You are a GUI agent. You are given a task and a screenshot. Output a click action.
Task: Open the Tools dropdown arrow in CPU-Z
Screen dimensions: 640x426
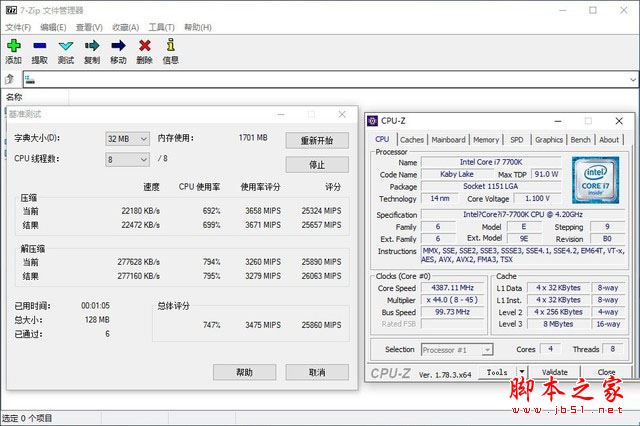tap(522, 372)
